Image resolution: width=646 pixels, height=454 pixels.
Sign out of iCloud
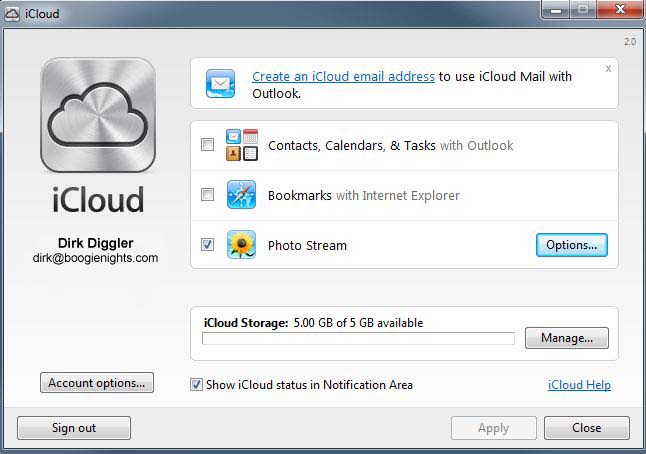[74, 428]
